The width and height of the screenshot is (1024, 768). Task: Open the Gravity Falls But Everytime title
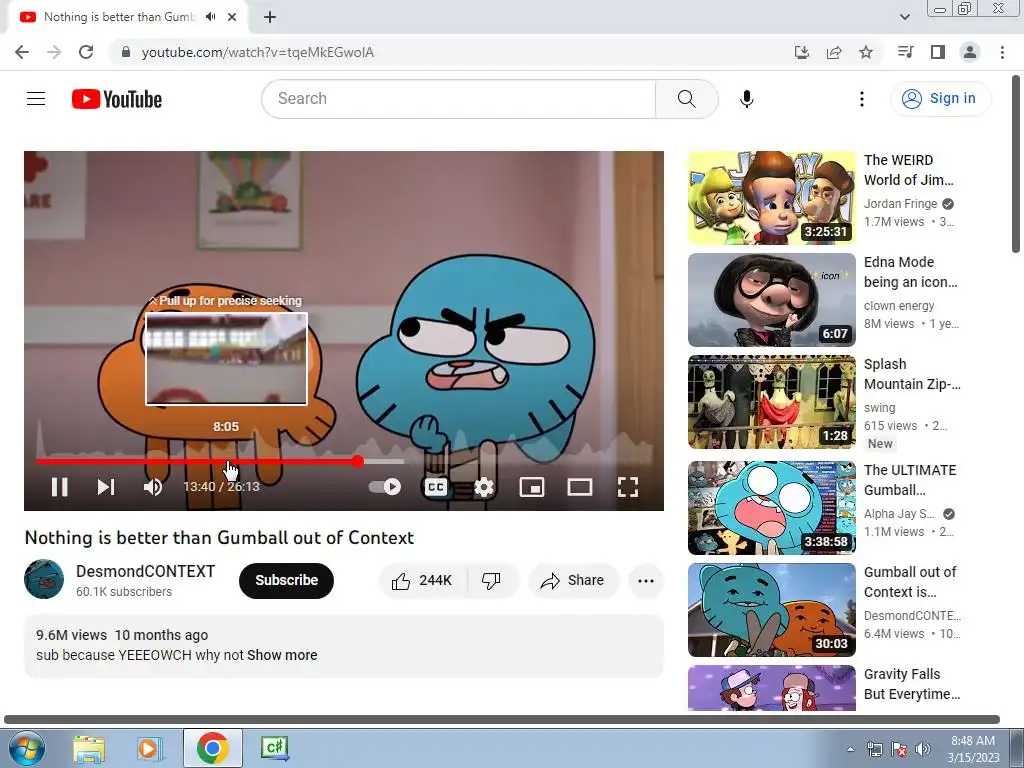pyautogui.click(x=912, y=684)
